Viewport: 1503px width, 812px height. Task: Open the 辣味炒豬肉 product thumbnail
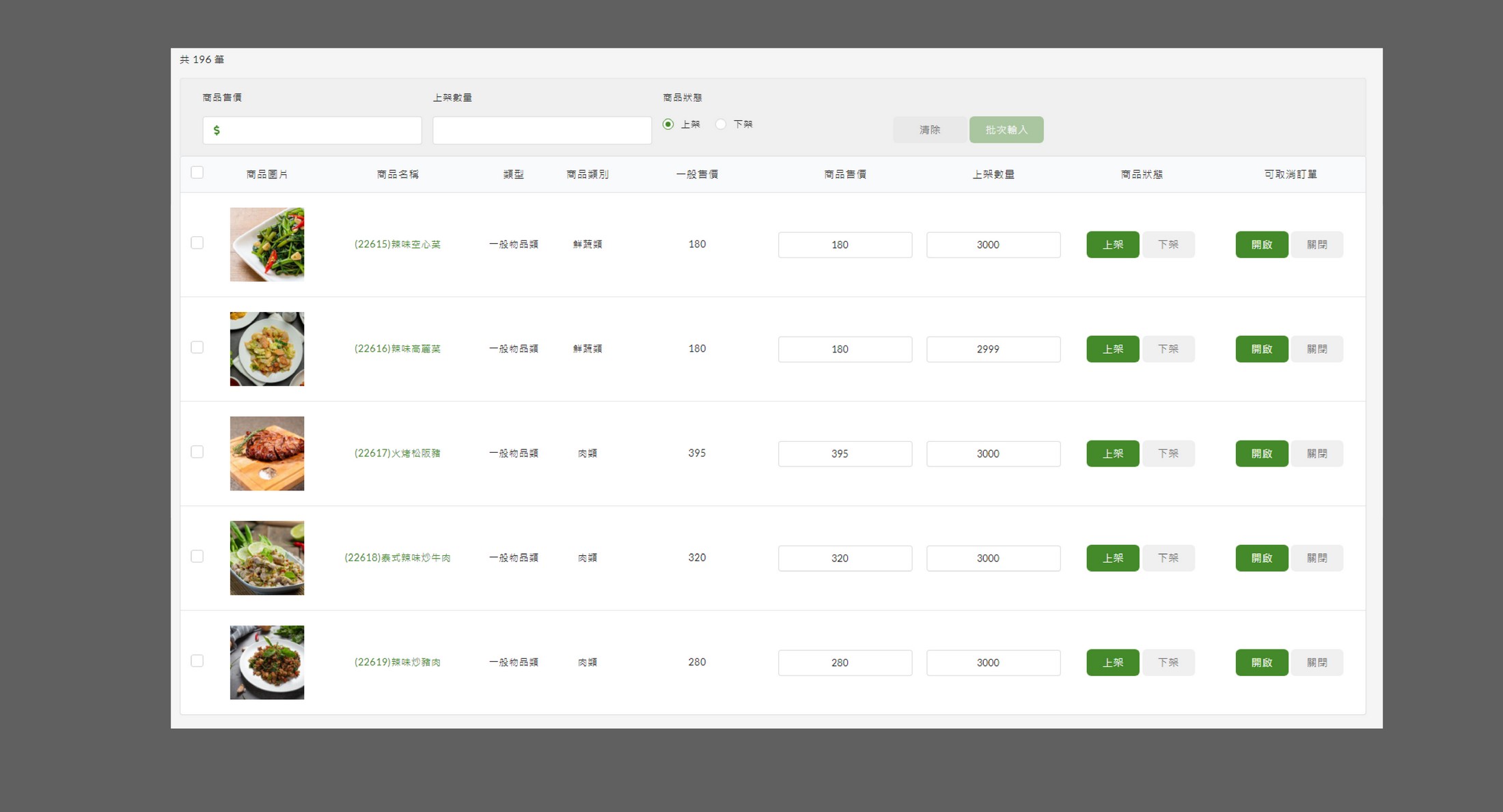tap(267, 662)
